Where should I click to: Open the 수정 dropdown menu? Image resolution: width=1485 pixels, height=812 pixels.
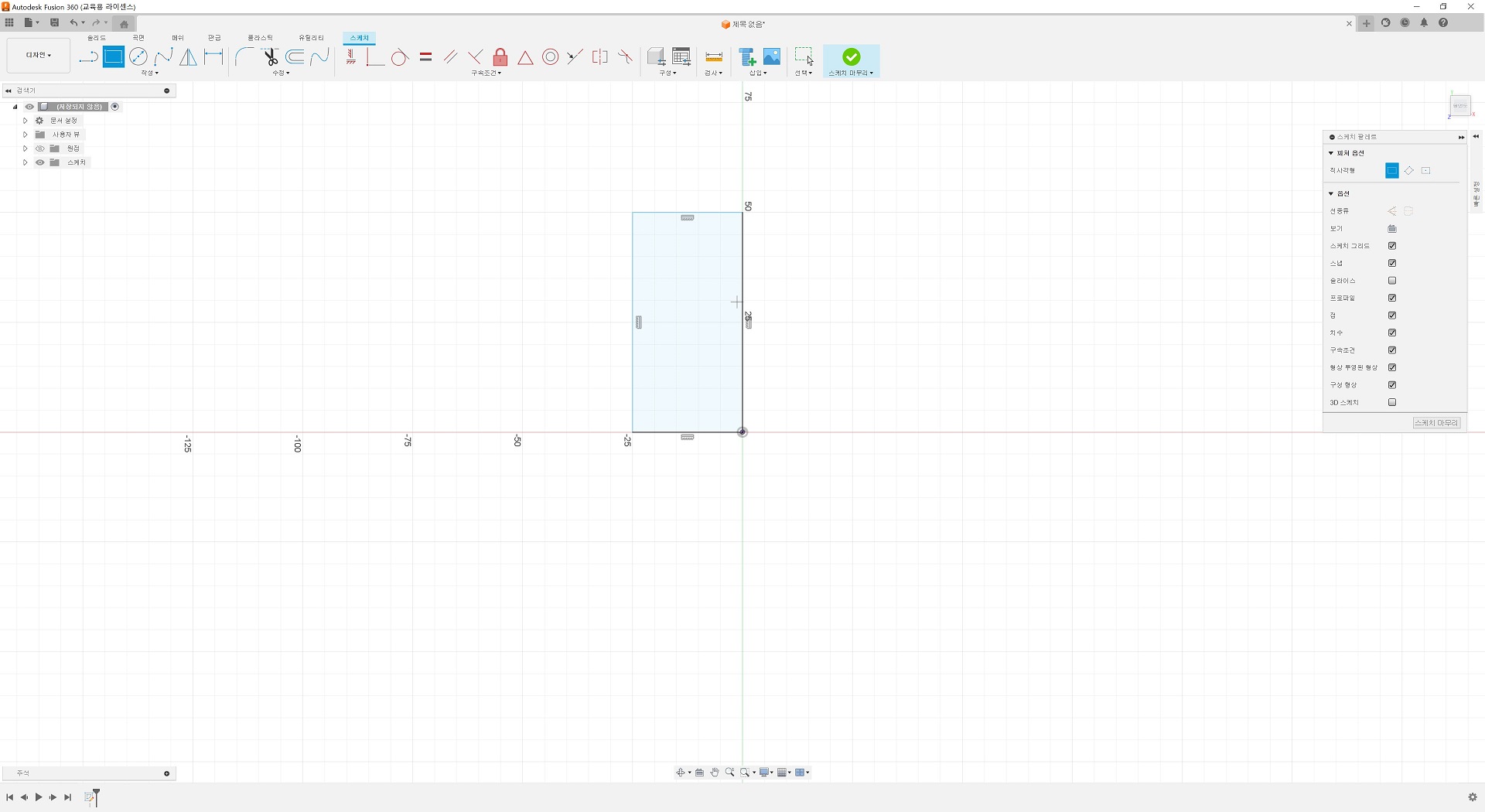point(281,73)
